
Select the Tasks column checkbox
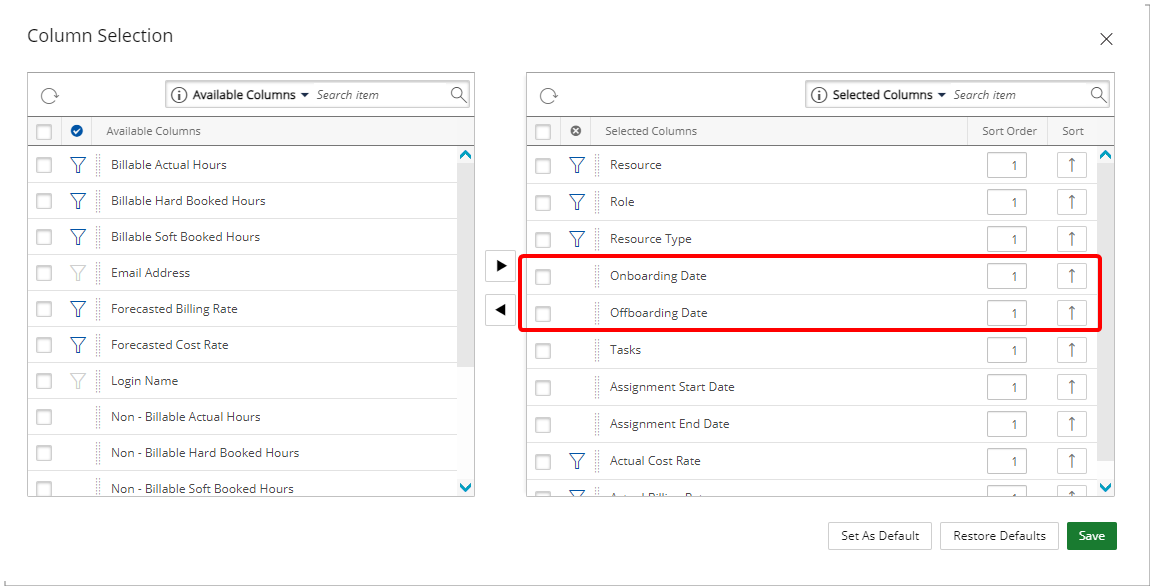click(x=543, y=351)
